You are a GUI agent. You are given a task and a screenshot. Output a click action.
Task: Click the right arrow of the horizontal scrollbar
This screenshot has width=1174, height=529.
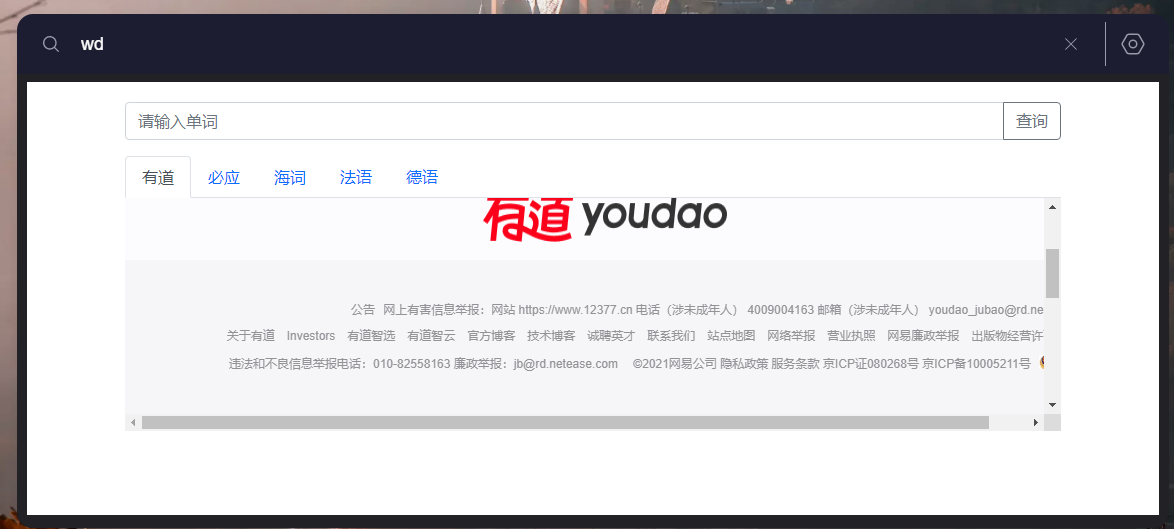[1036, 423]
